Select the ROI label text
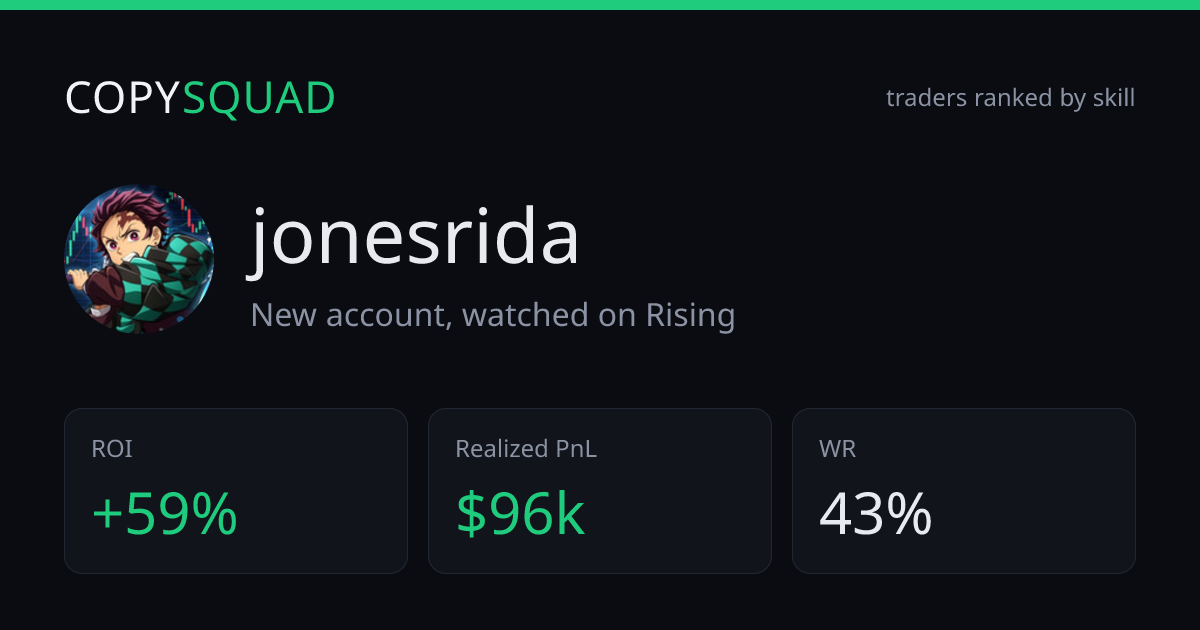Image resolution: width=1200 pixels, height=630 pixels. (x=112, y=450)
